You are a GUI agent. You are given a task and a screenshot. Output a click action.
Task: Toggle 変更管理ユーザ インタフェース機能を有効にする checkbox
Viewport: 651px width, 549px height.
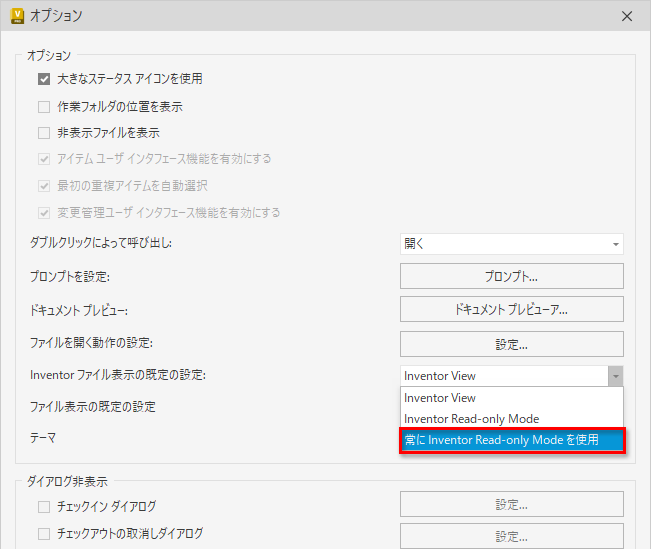click(44, 213)
